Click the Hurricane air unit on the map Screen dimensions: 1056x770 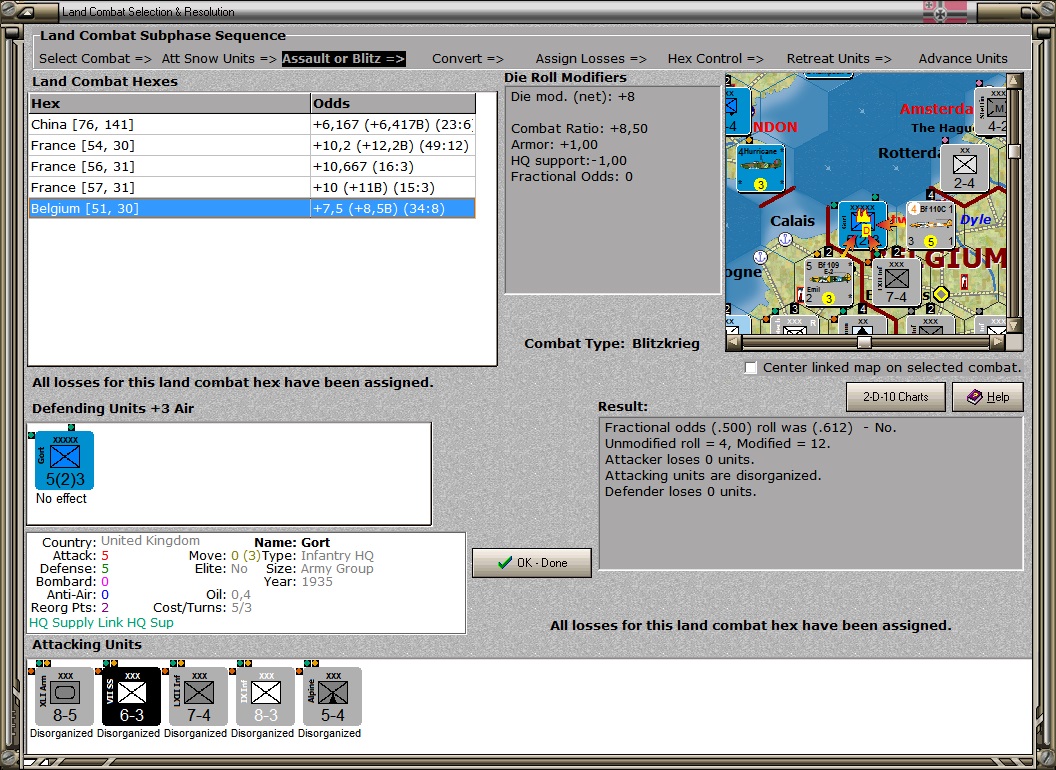tap(760, 168)
